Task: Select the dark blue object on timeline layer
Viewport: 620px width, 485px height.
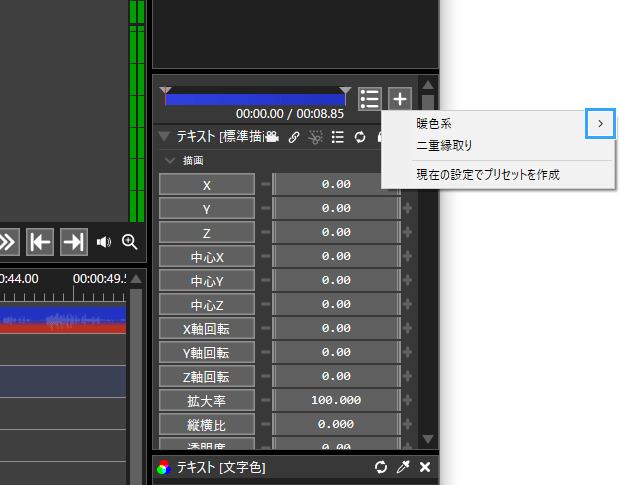Action: [x=63, y=381]
